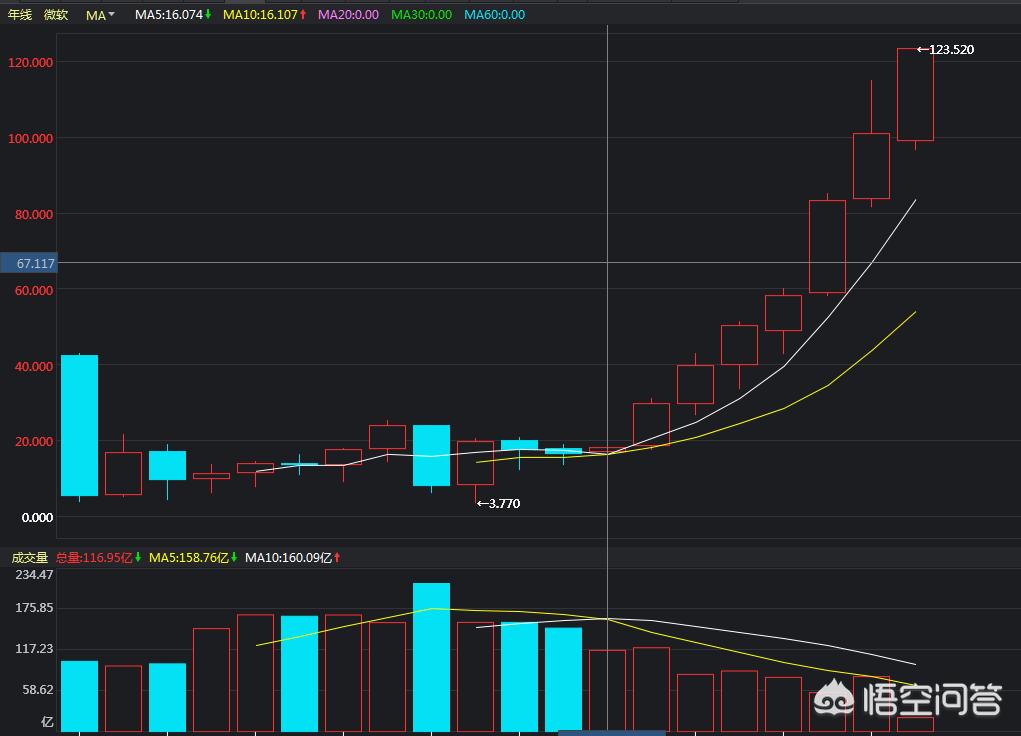Click the 微软 stock name label
Image resolution: width=1021 pixels, height=736 pixels.
pyautogui.click(x=56, y=15)
